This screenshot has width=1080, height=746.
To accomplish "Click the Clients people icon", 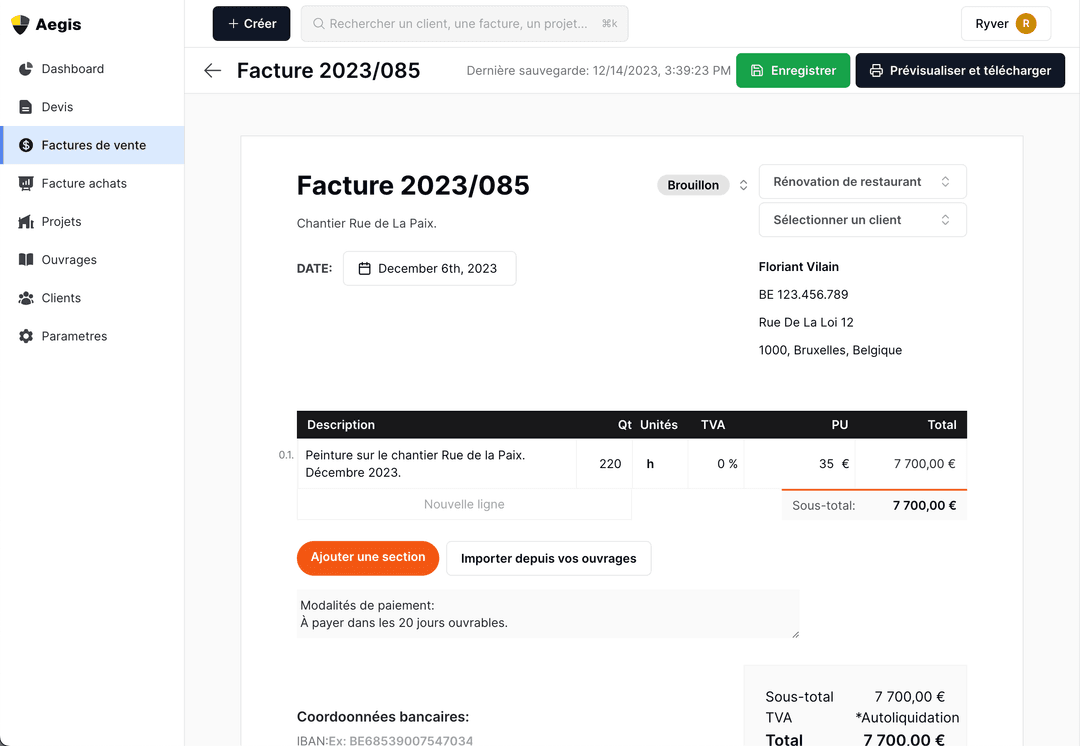I will click(x=25, y=298).
